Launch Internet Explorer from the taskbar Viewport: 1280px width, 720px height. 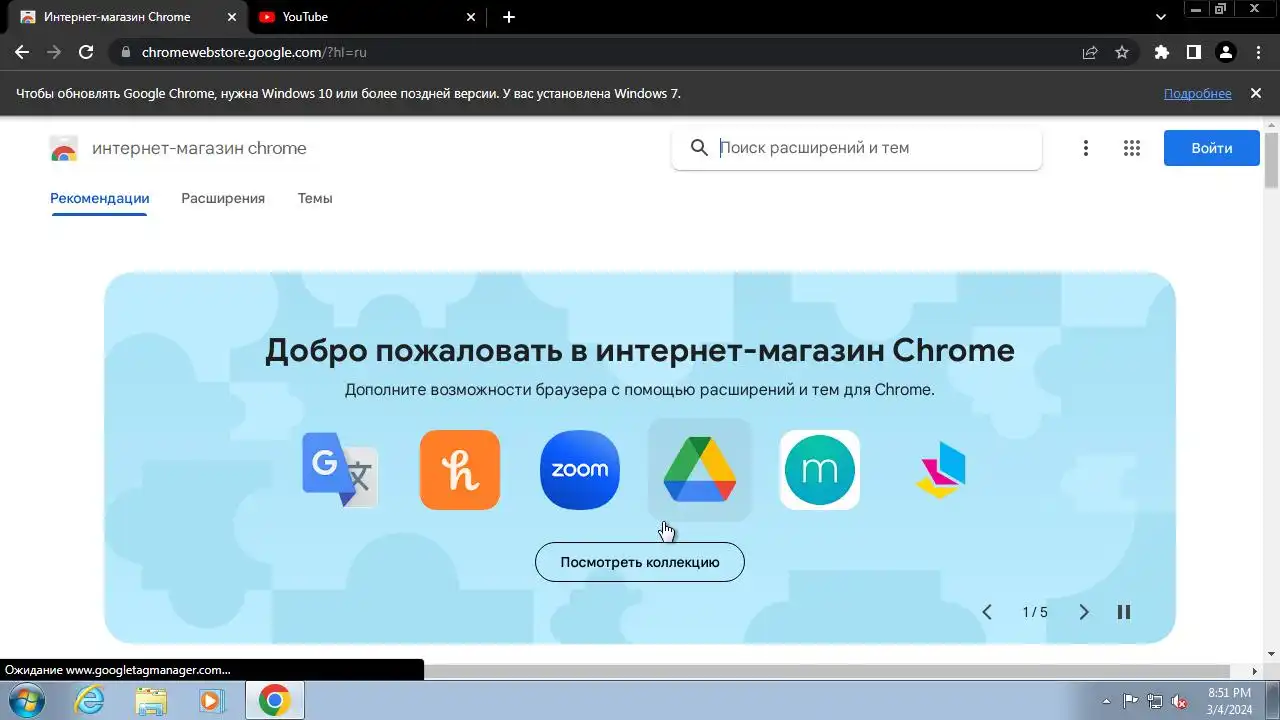pos(90,701)
